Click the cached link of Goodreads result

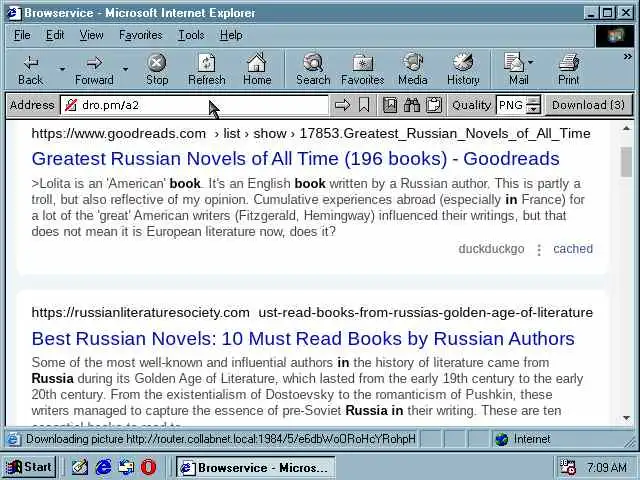pyautogui.click(x=573, y=249)
